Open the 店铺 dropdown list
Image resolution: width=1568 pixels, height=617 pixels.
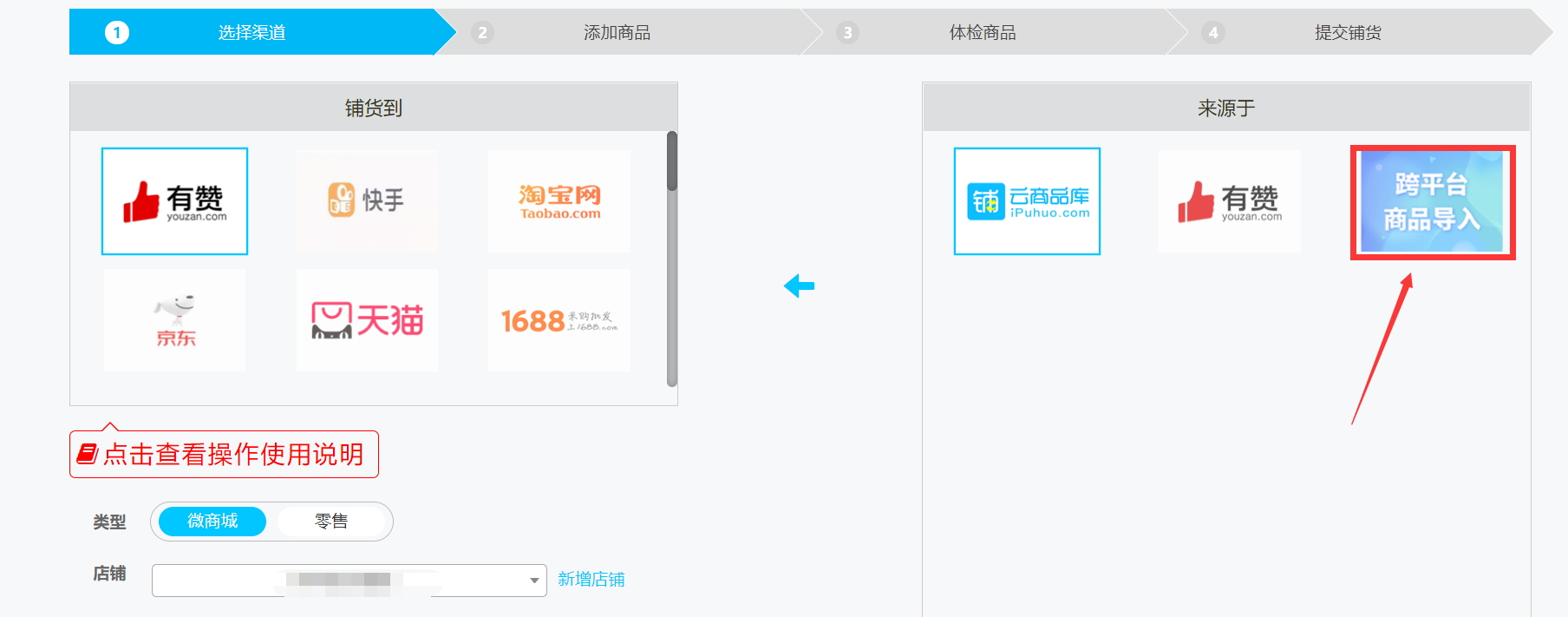(x=350, y=580)
